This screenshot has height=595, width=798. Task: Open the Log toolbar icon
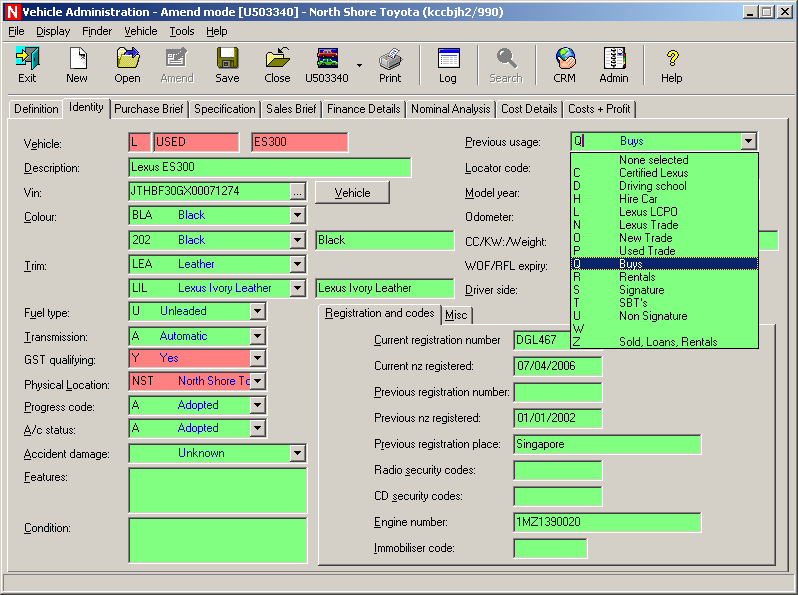coord(448,64)
